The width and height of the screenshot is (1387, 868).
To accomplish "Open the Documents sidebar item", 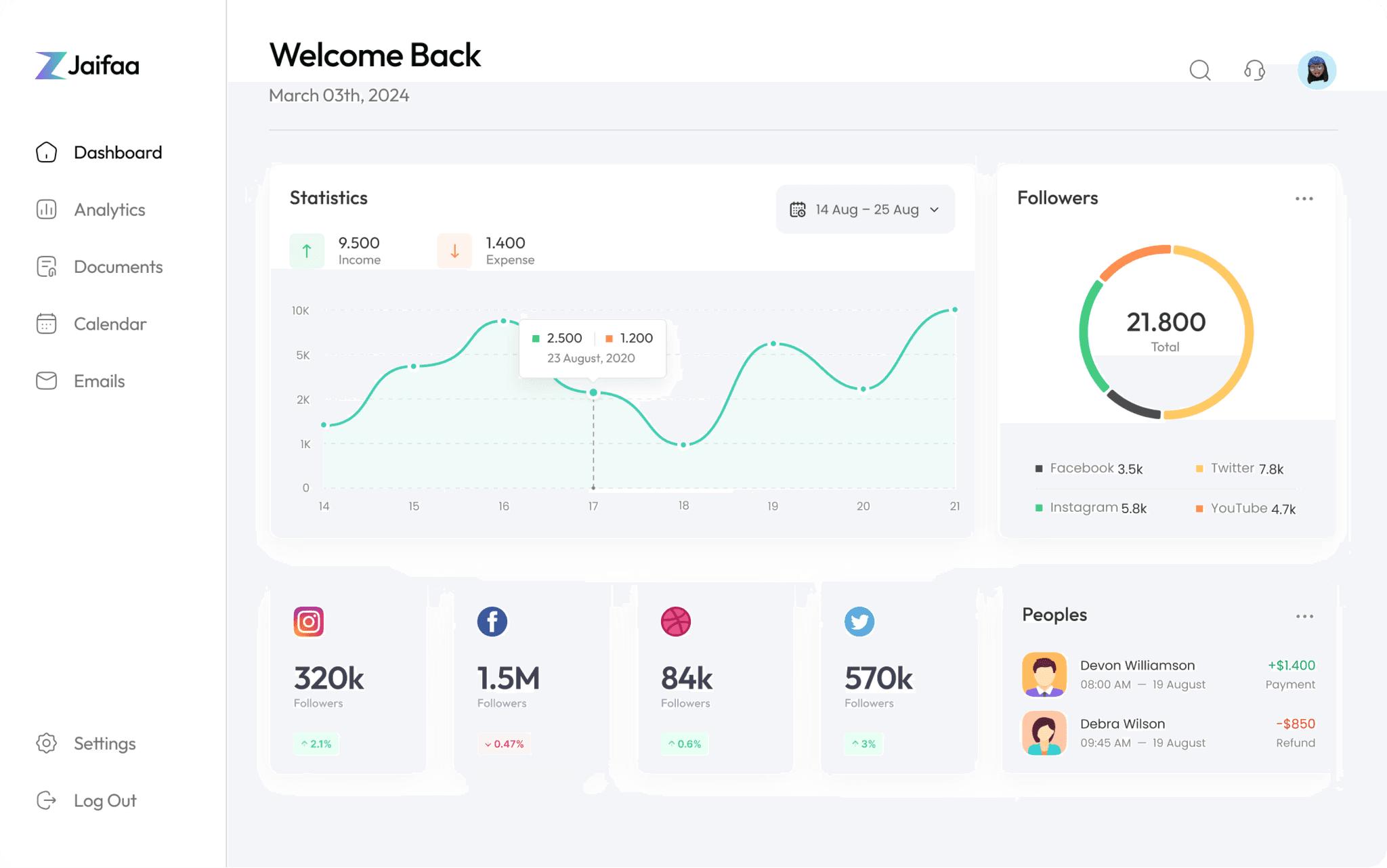I will click(118, 267).
